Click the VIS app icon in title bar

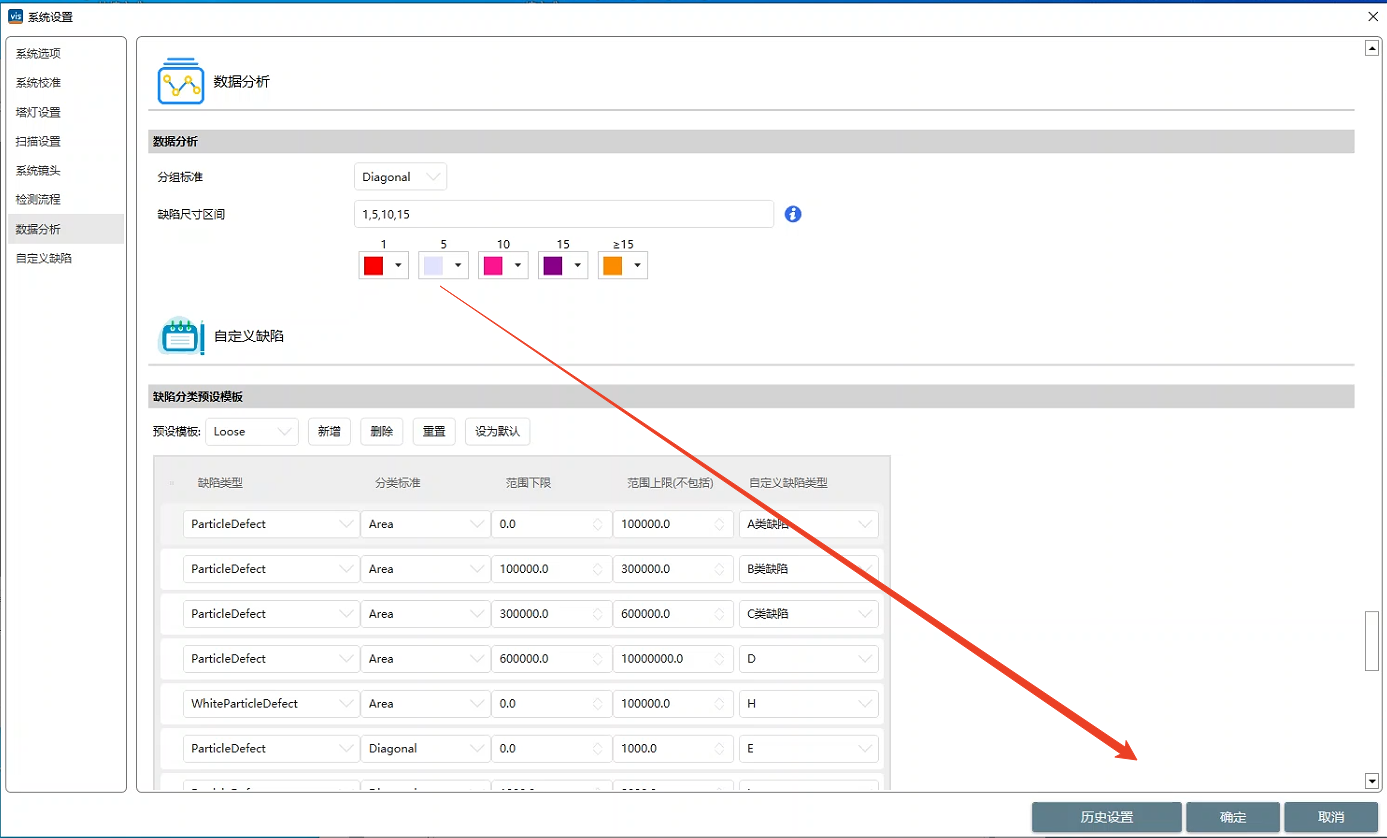(x=15, y=16)
